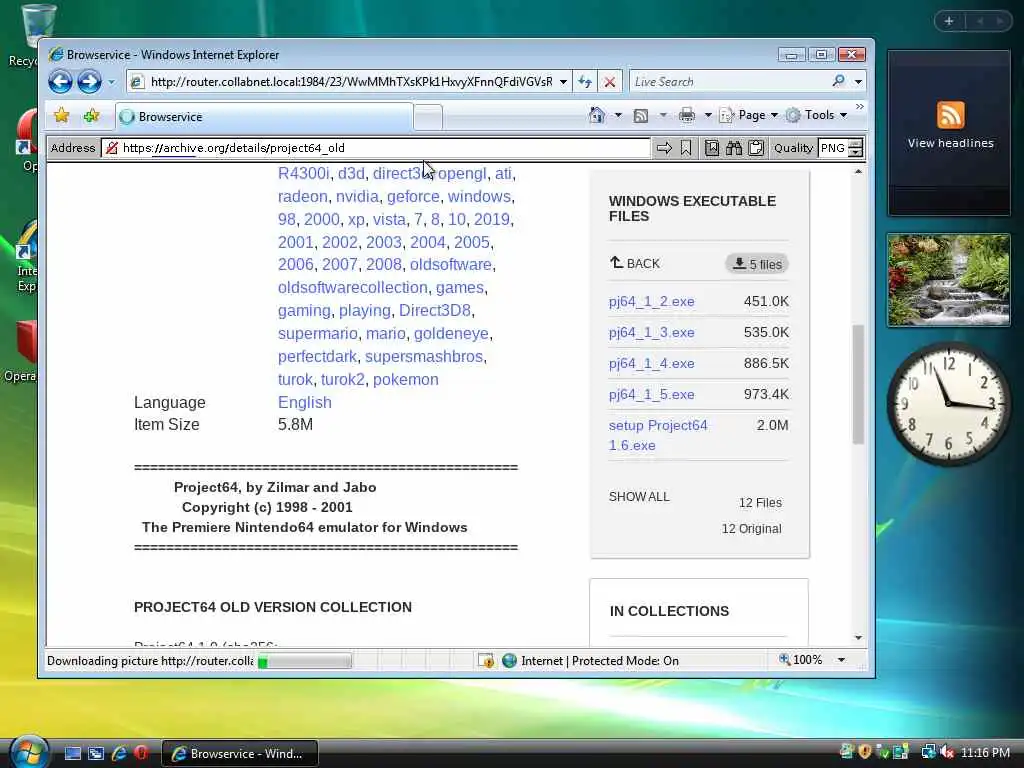Click the R4300i tag link
1024x768 pixels.
pyautogui.click(x=304, y=173)
